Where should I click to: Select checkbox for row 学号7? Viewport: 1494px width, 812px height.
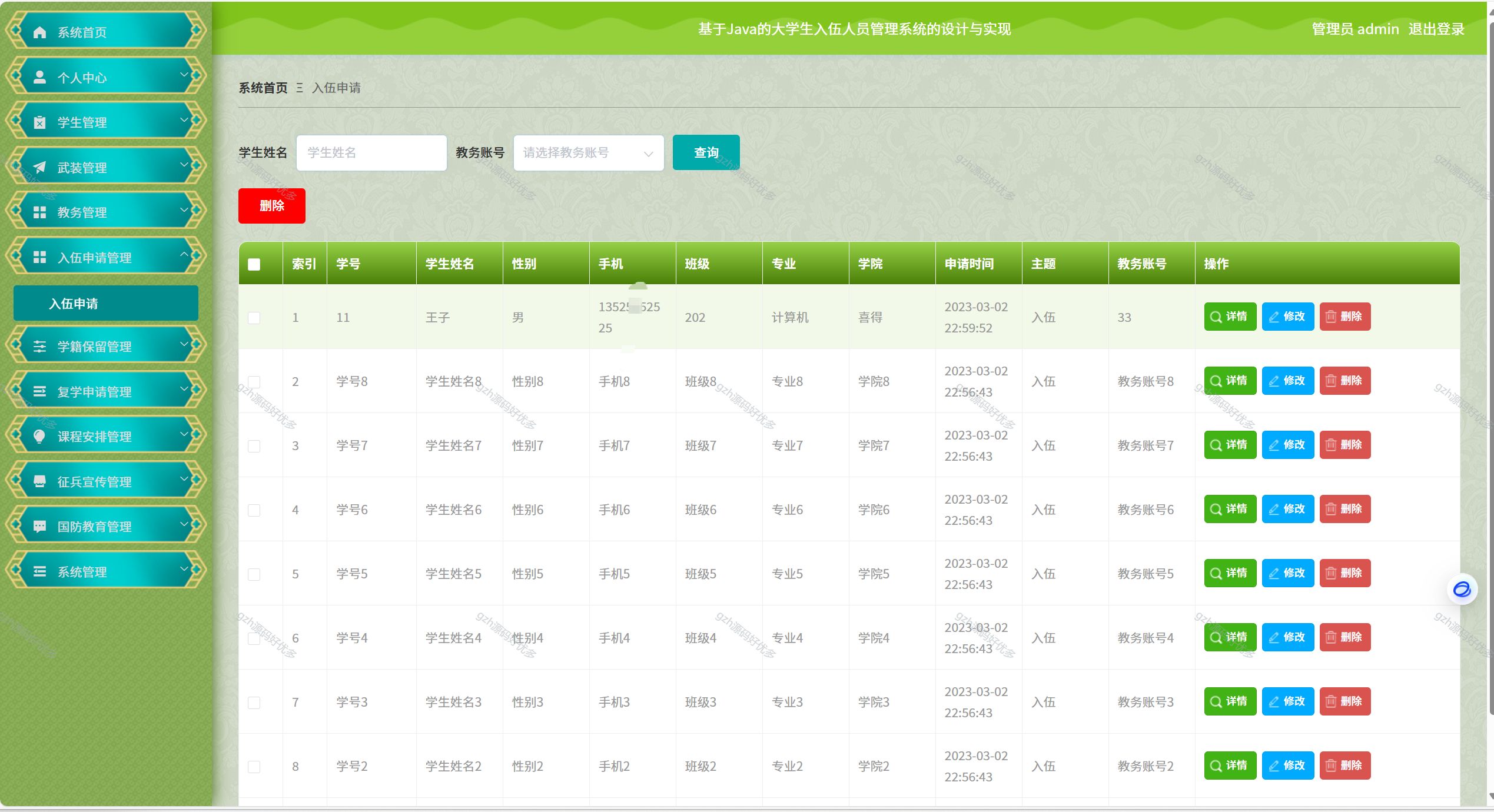point(254,446)
